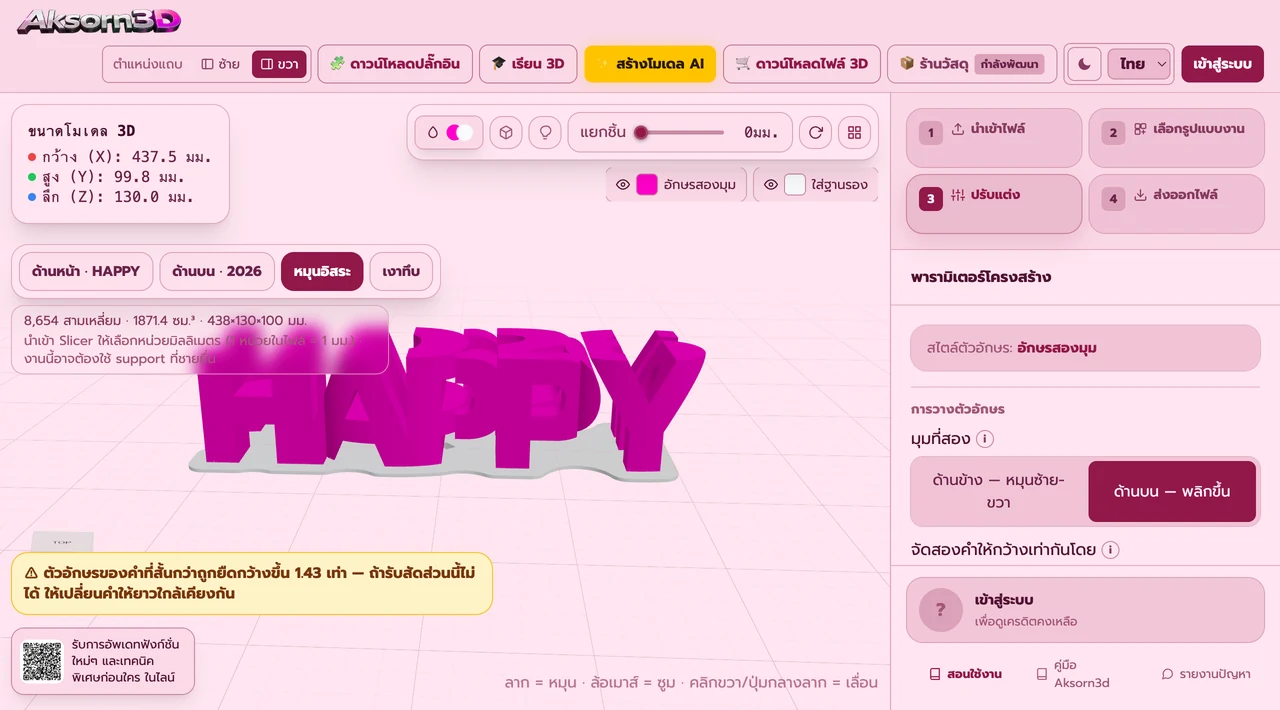
Task: Go to step 4 ส่งออกไฟล์
Action: pyautogui.click(x=1176, y=204)
